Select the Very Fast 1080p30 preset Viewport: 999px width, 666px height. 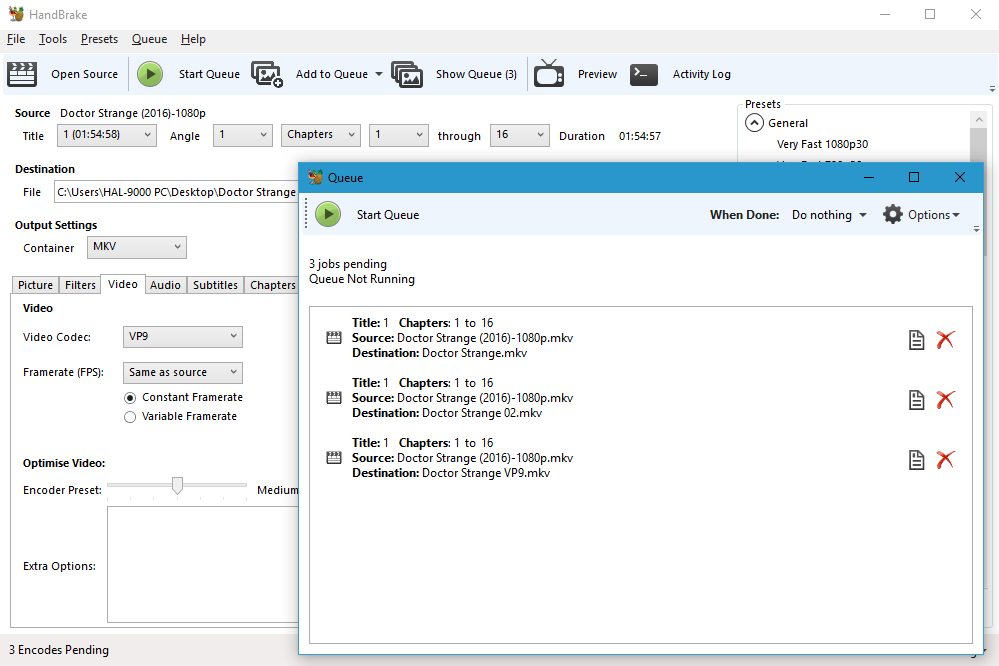(x=822, y=144)
